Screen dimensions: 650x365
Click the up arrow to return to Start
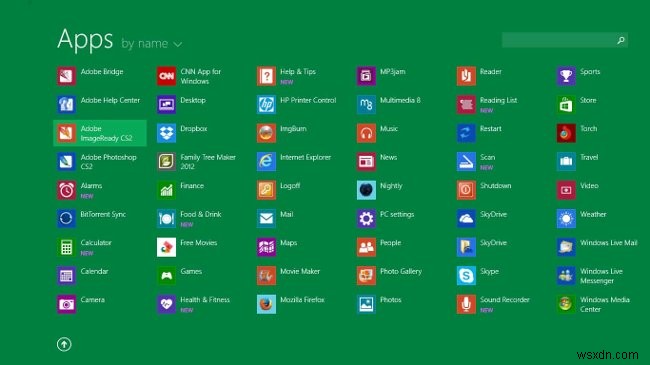coord(64,344)
